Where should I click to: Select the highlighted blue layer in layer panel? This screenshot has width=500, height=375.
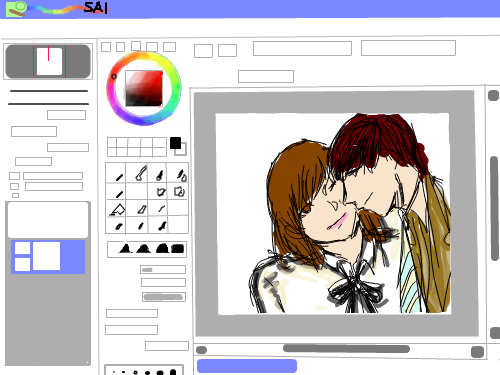(48, 256)
